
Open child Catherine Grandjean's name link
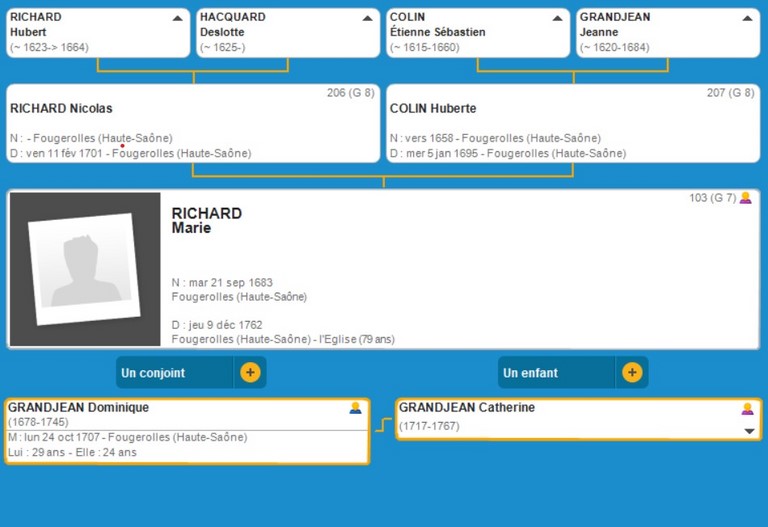pyautogui.click(x=467, y=408)
